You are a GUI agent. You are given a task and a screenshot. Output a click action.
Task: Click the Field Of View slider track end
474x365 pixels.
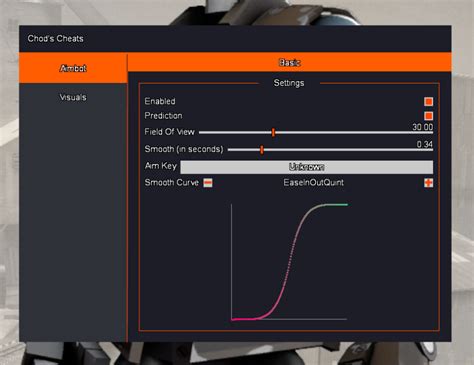click(430, 133)
